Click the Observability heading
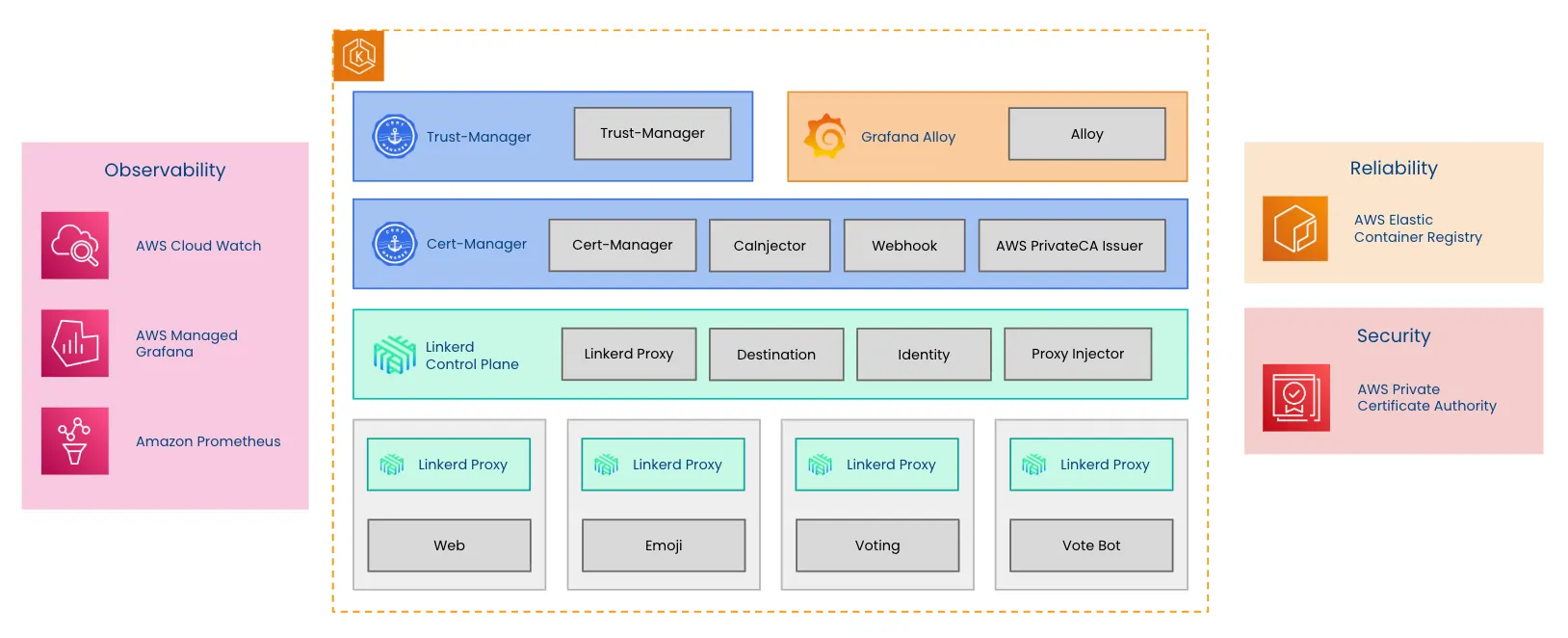This screenshot has height=638, width=1568. point(165,171)
